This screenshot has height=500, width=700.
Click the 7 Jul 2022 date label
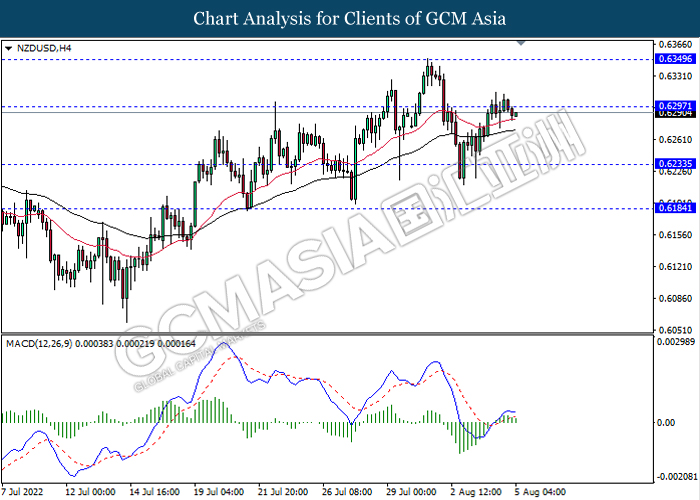tap(22, 492)
